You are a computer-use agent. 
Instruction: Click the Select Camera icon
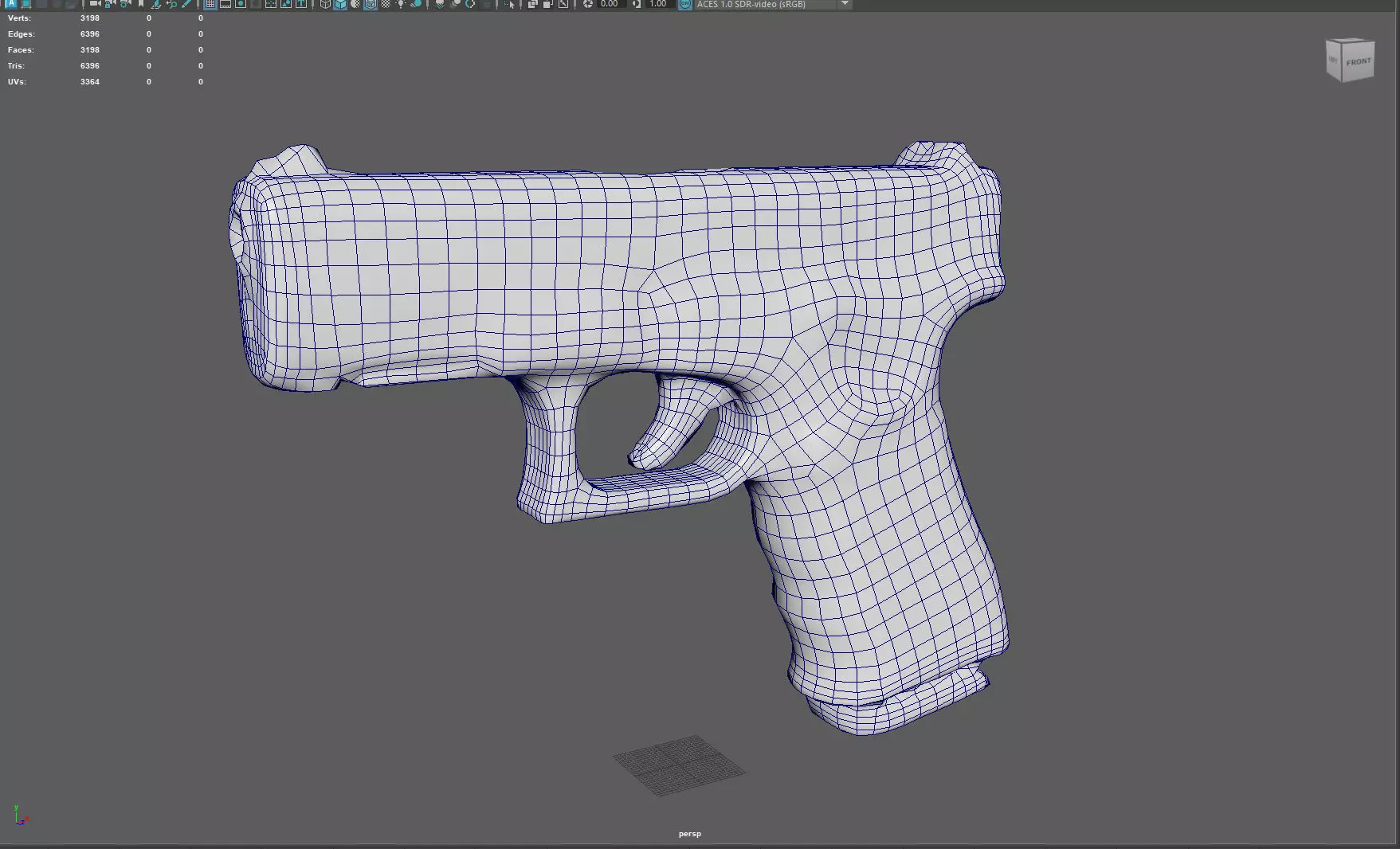click(x=95, y=4)
